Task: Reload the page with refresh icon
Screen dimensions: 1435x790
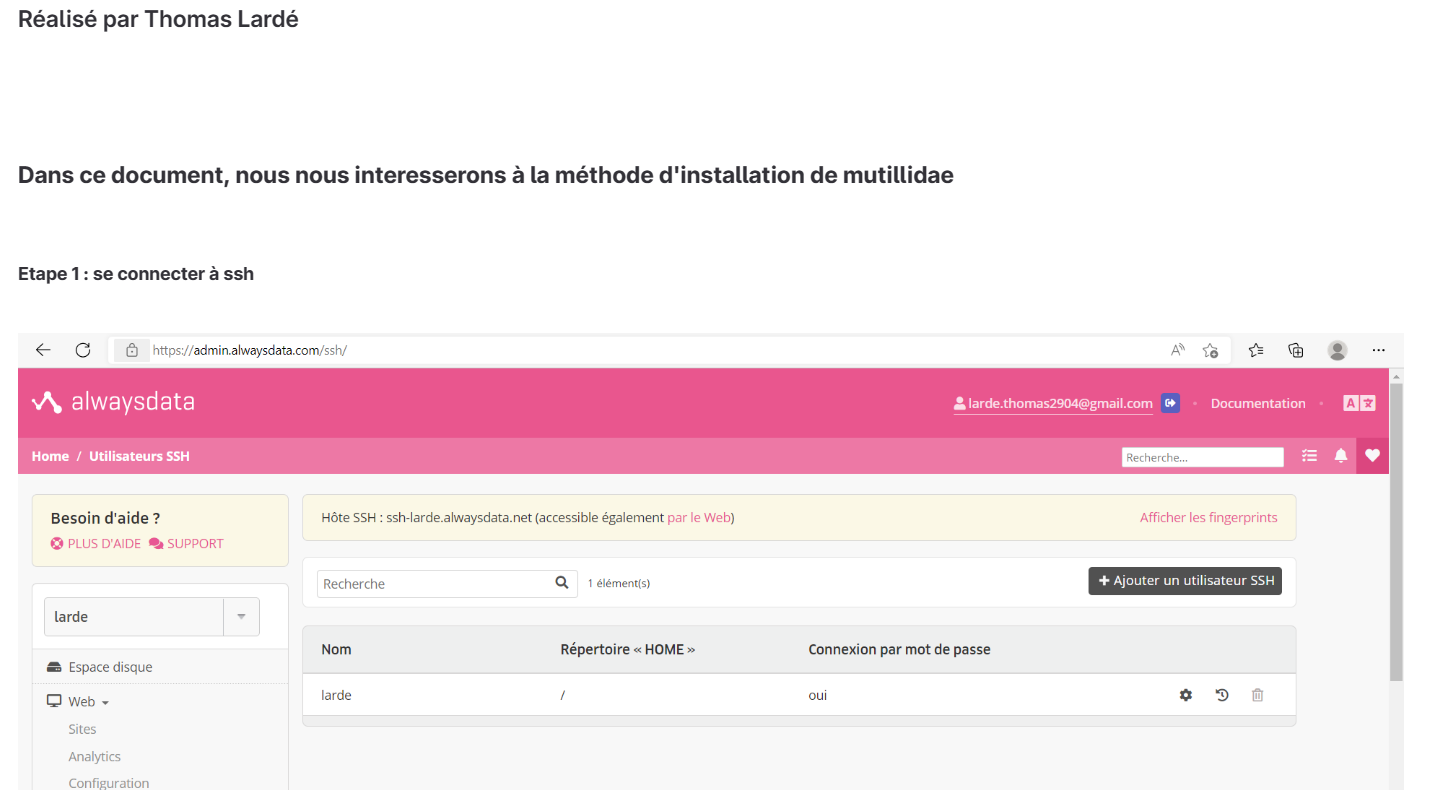Action: (83, 350)
